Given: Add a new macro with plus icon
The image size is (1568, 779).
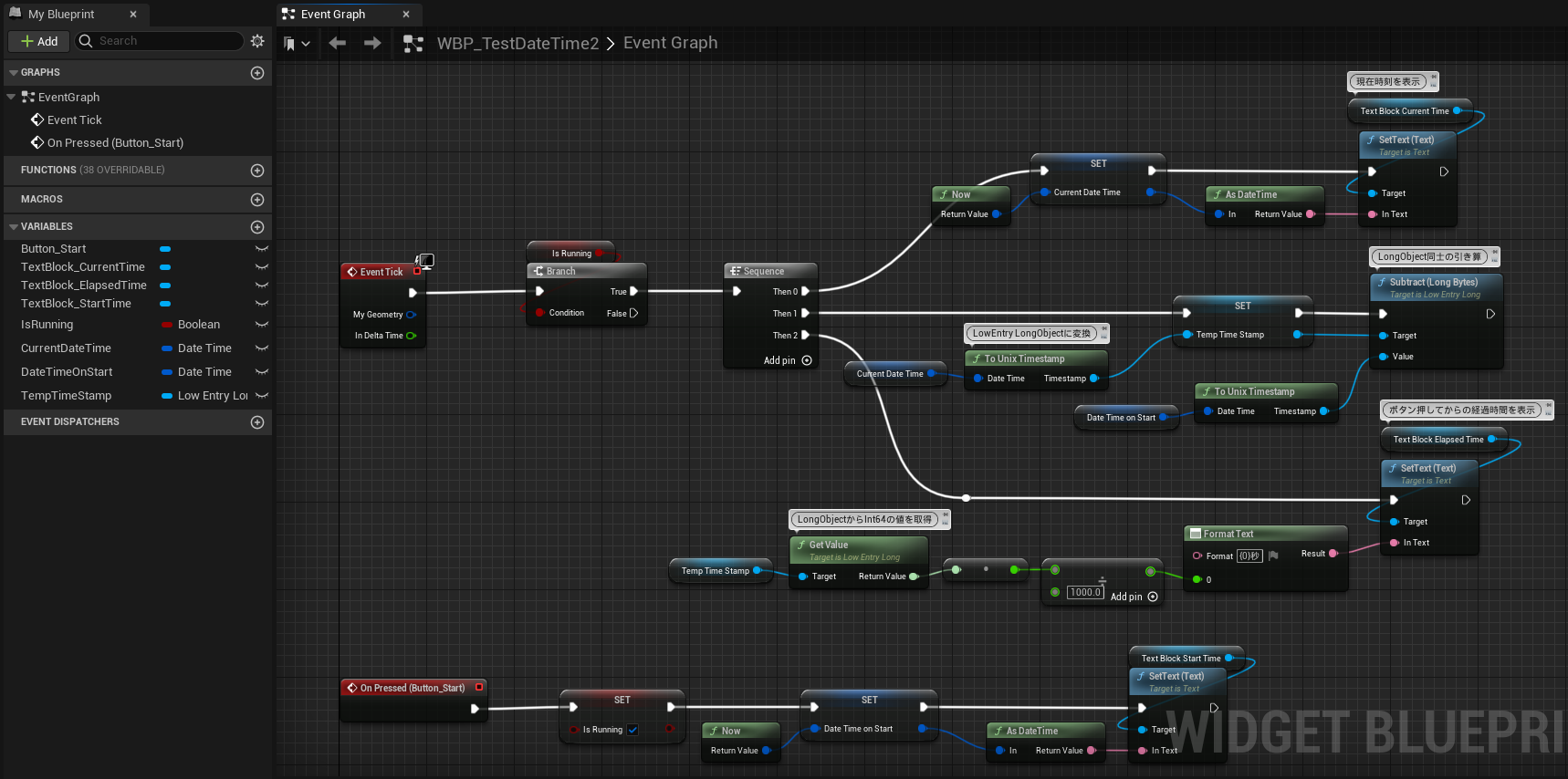Looking at the screenshot, I should click(x=257, y=200).
